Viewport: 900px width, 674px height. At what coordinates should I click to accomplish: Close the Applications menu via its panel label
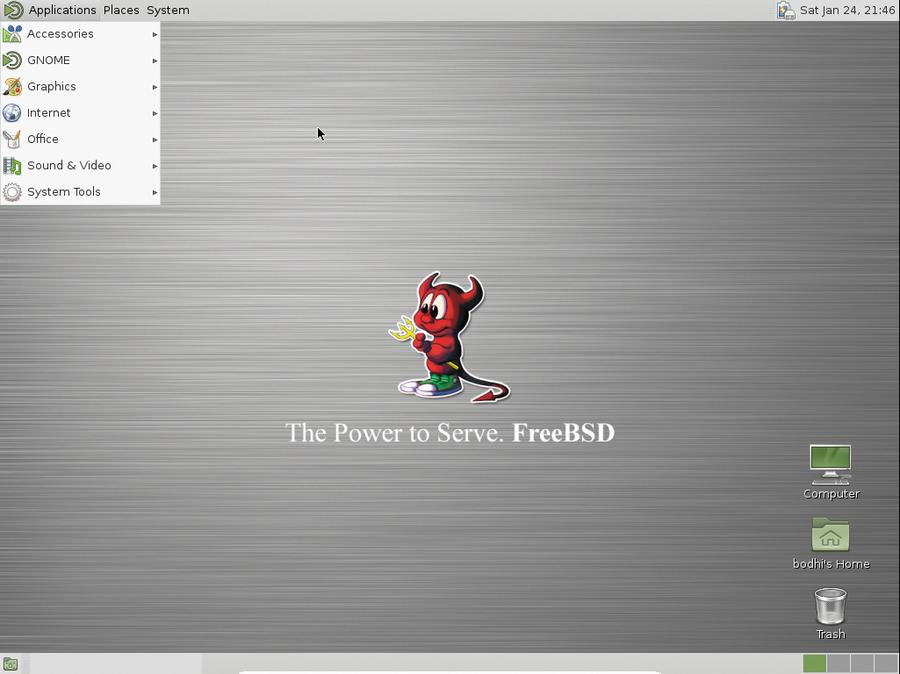tap(62, 10)
